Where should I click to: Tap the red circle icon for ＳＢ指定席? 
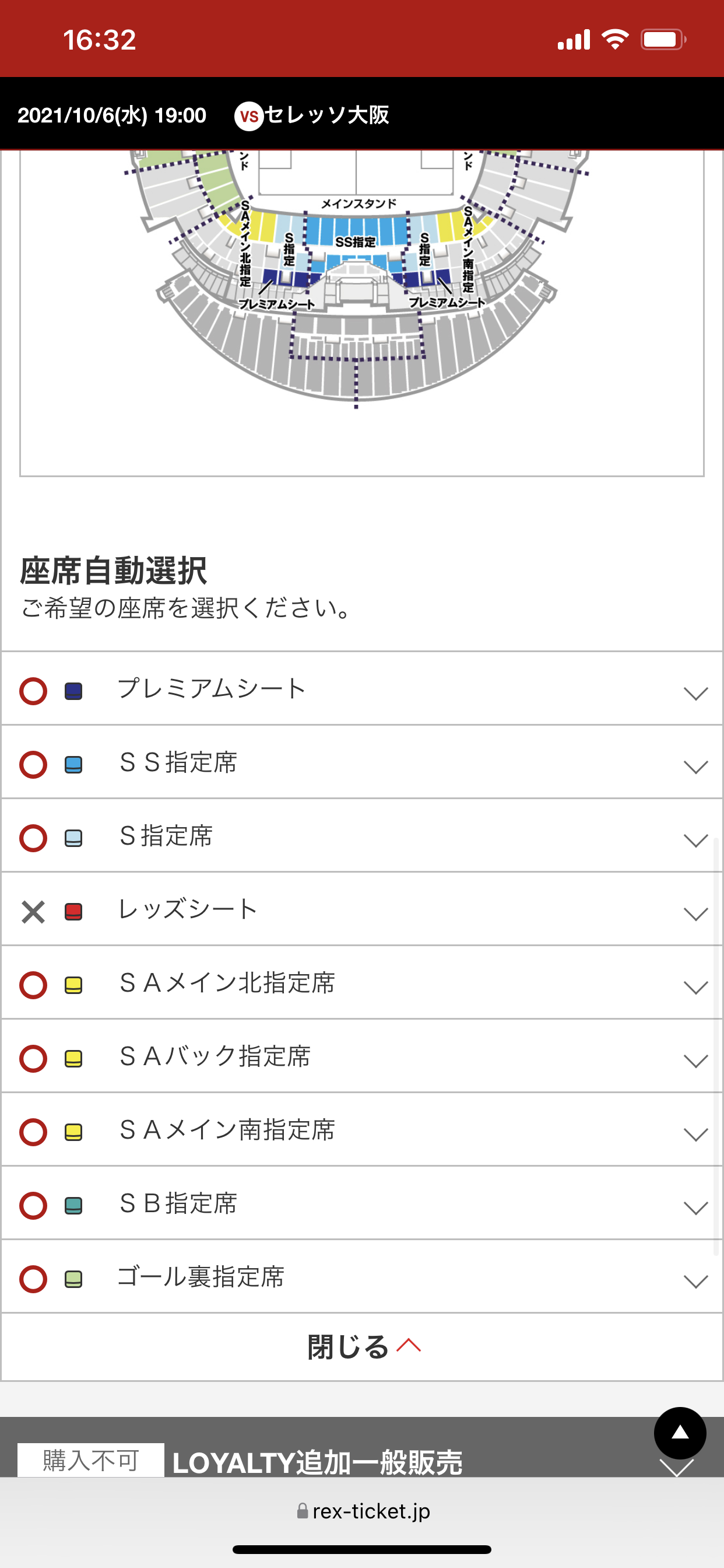33,1205
